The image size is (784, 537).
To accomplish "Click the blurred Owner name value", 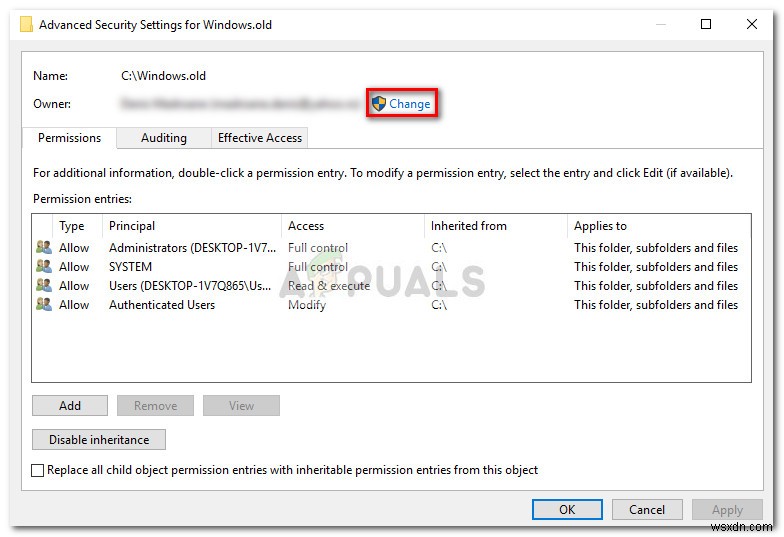I will 240,104.
